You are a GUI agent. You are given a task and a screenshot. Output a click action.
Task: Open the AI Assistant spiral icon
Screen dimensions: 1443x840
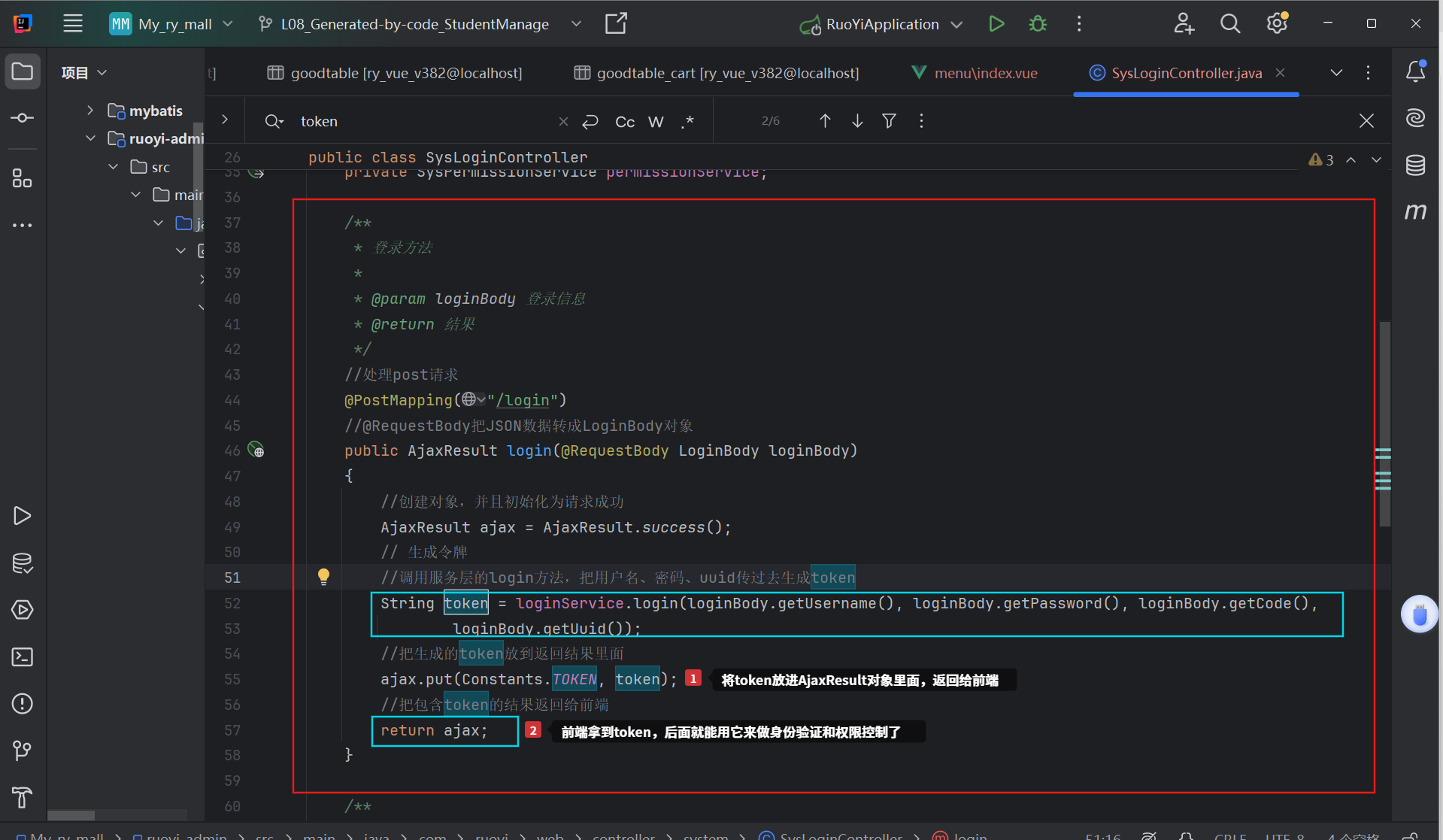tap(1416, 118)
